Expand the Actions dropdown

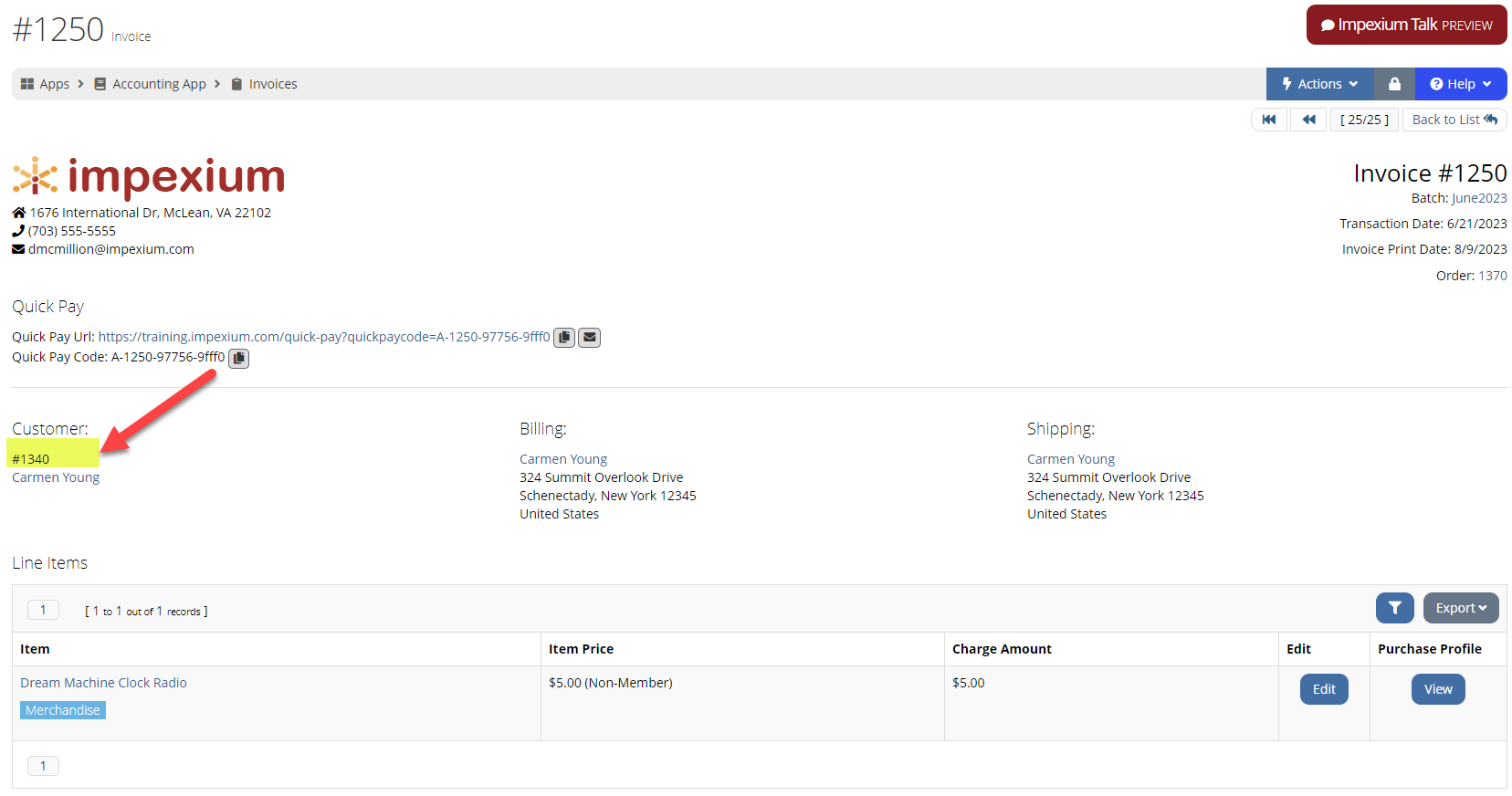pyautogui.click(x=1320, y=84)
